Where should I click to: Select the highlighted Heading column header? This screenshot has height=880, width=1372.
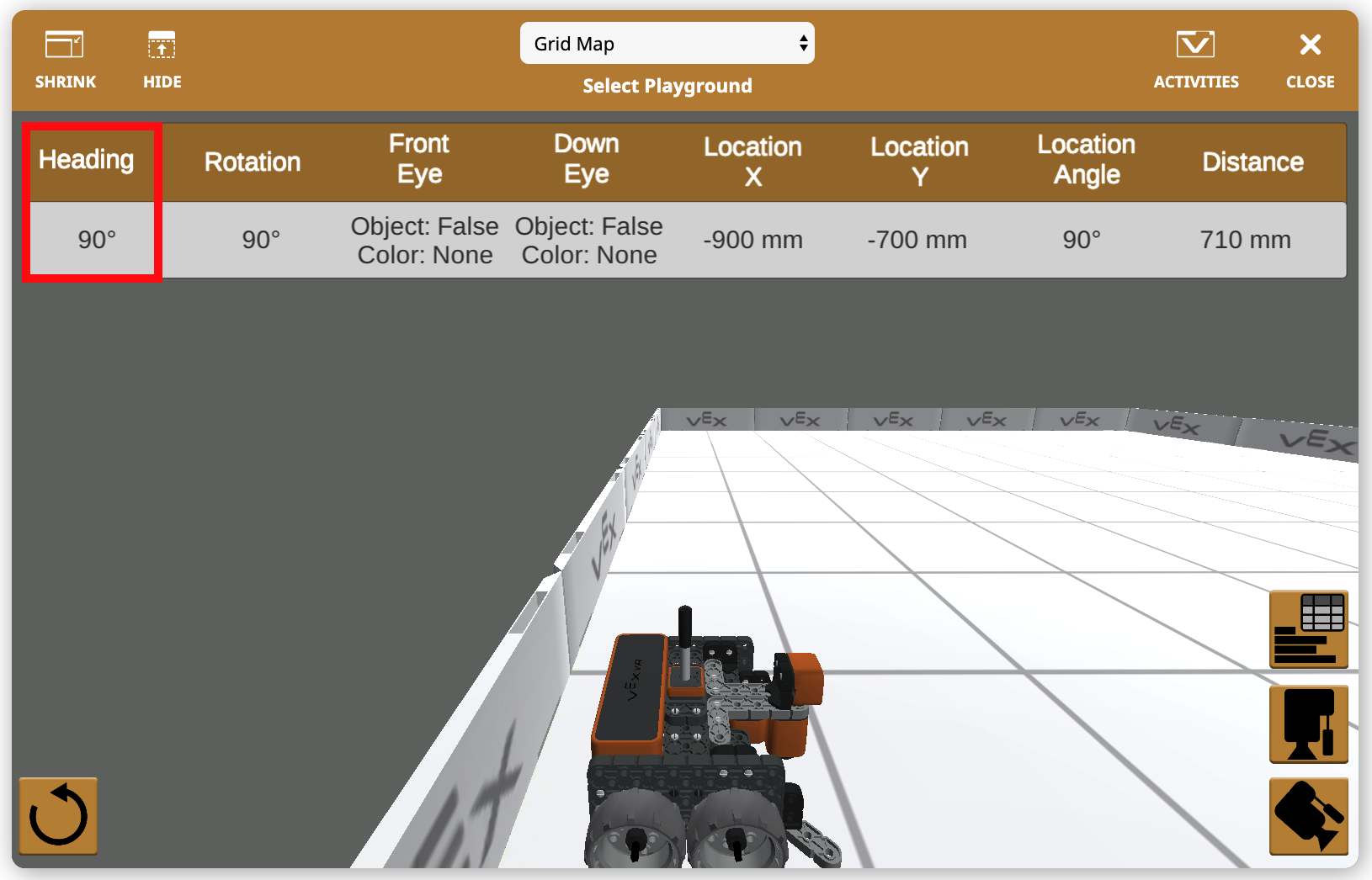85,160
